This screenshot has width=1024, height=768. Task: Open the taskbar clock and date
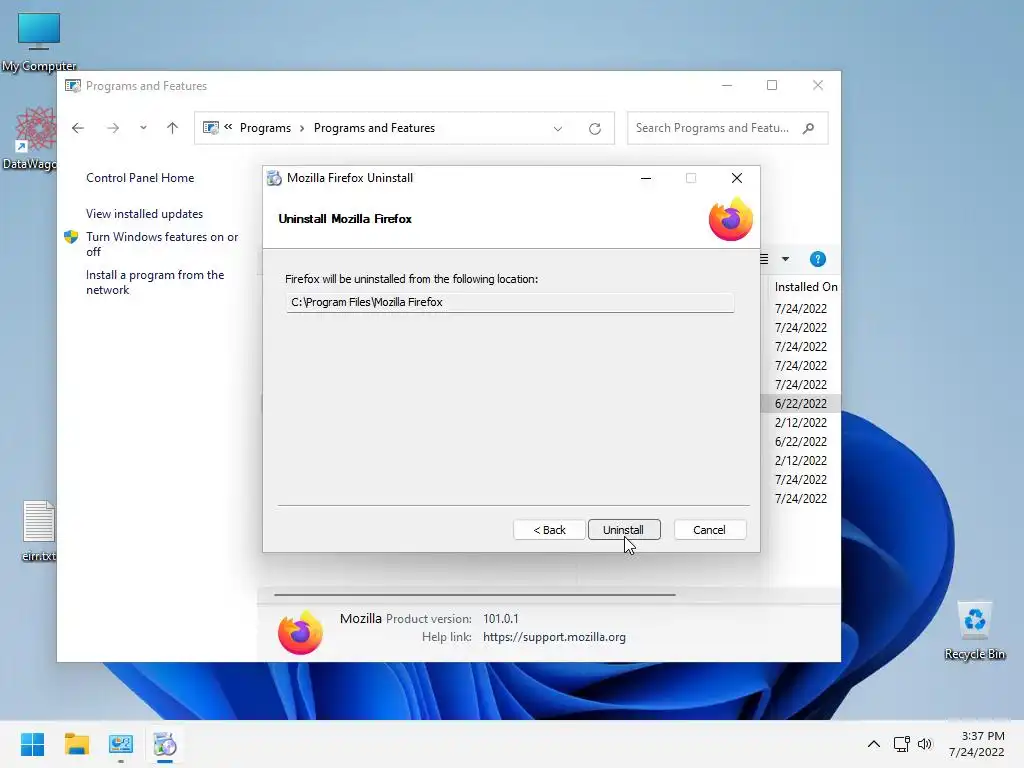point(977,744)
